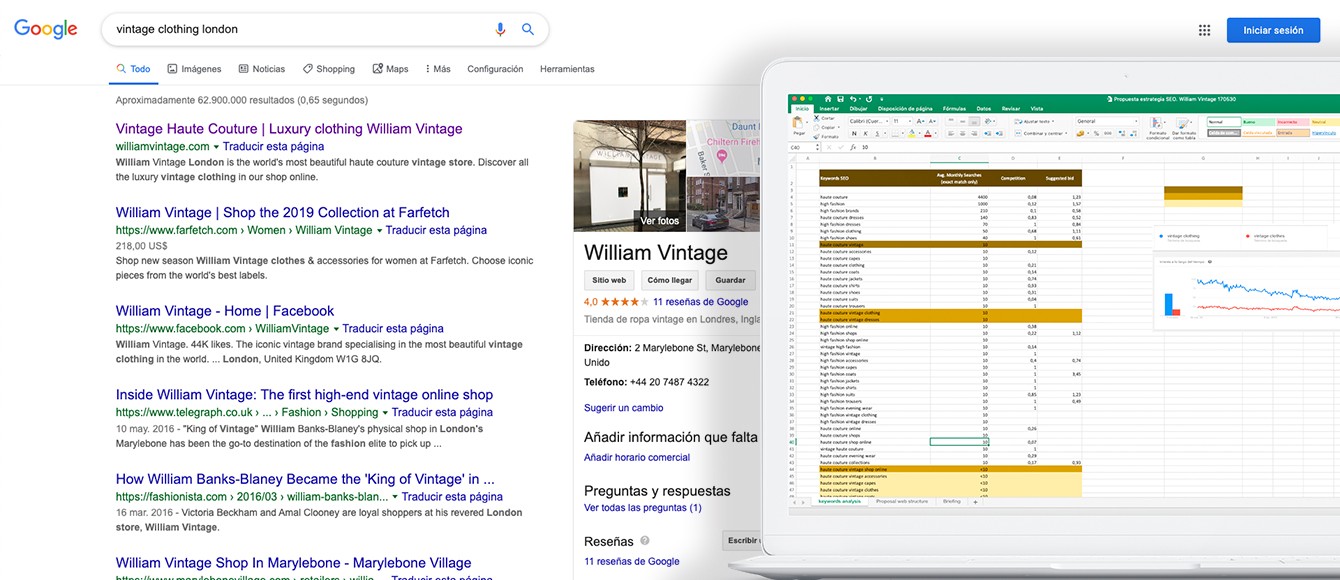Toggle bold (N) formatting in Excel
Viewport: 1340px width, 580px height.
pyautogui.click(x=852, y=133)
